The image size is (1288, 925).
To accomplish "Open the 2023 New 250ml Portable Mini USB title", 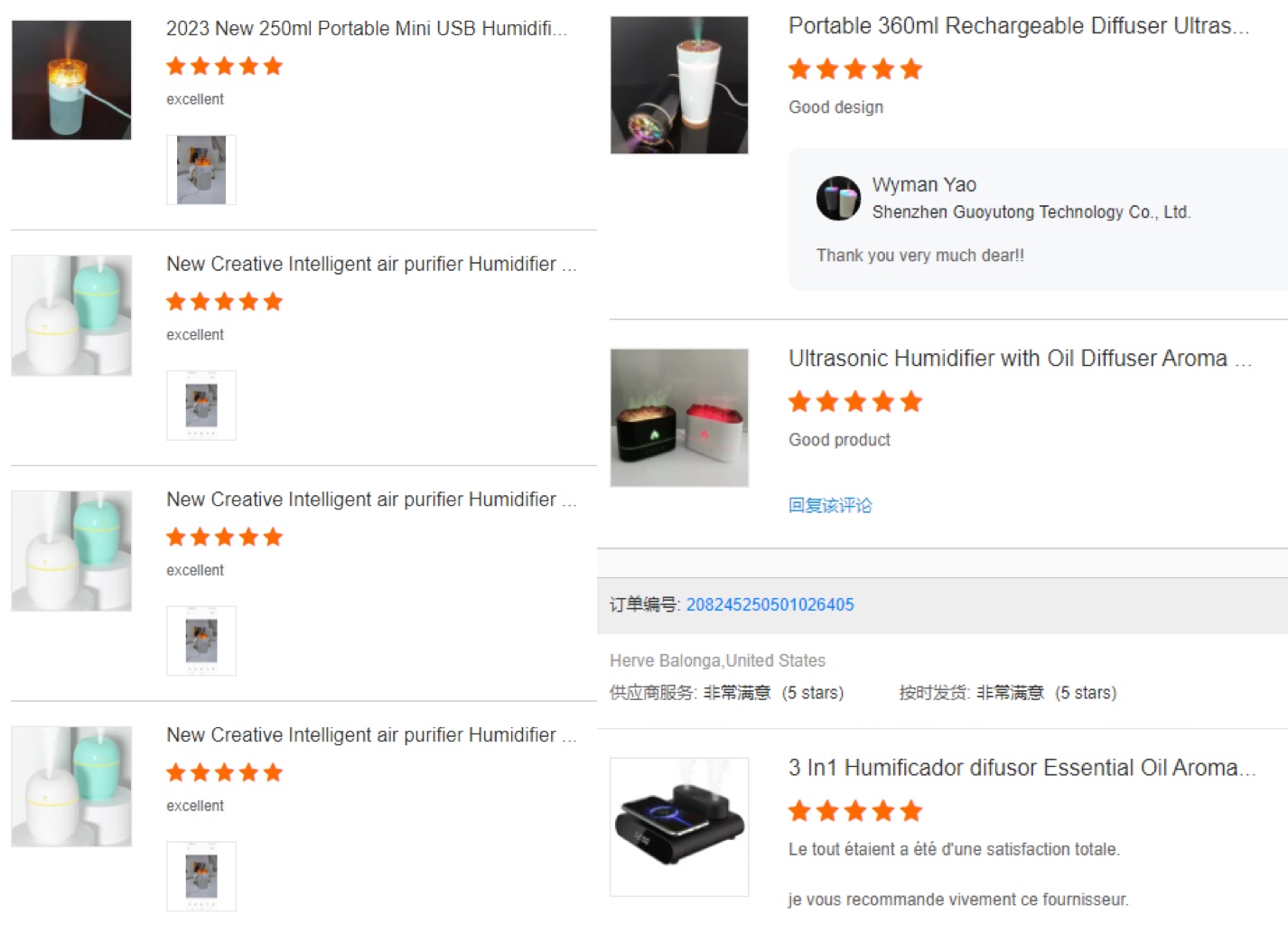I will [367, 29].
